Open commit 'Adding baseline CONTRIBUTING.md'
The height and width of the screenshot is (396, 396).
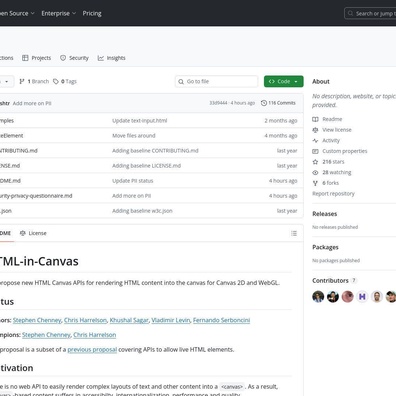[x=155, y=151]
